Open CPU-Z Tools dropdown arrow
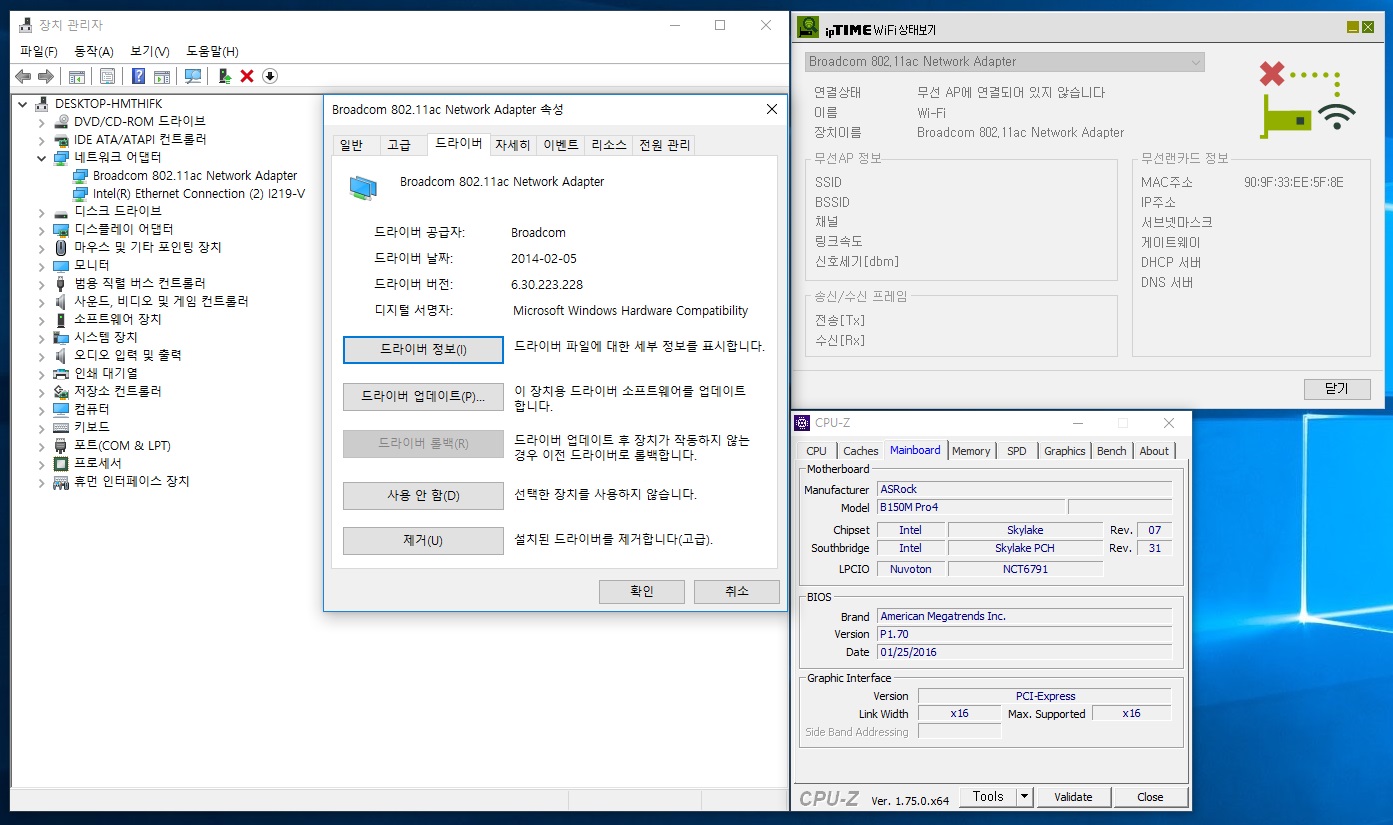Viewport: 1393px width, 825px height. [1024, 797]
